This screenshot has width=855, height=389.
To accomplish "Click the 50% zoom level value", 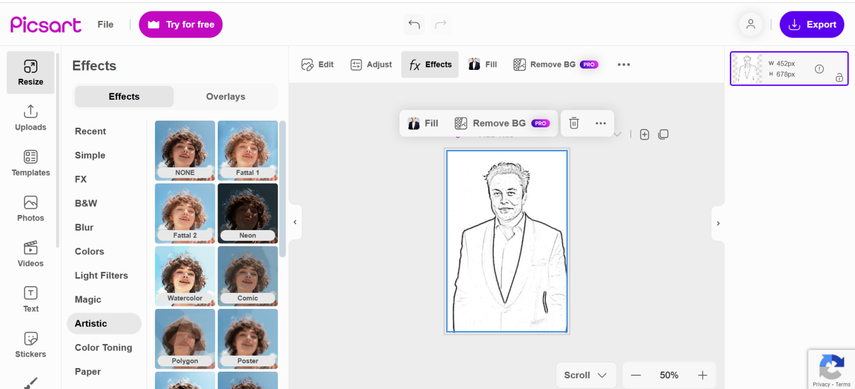I will coord(669,375).
